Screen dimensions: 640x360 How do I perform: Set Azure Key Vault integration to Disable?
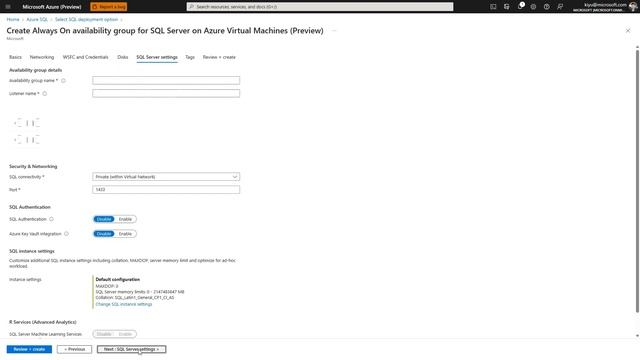tap(104, 234)
